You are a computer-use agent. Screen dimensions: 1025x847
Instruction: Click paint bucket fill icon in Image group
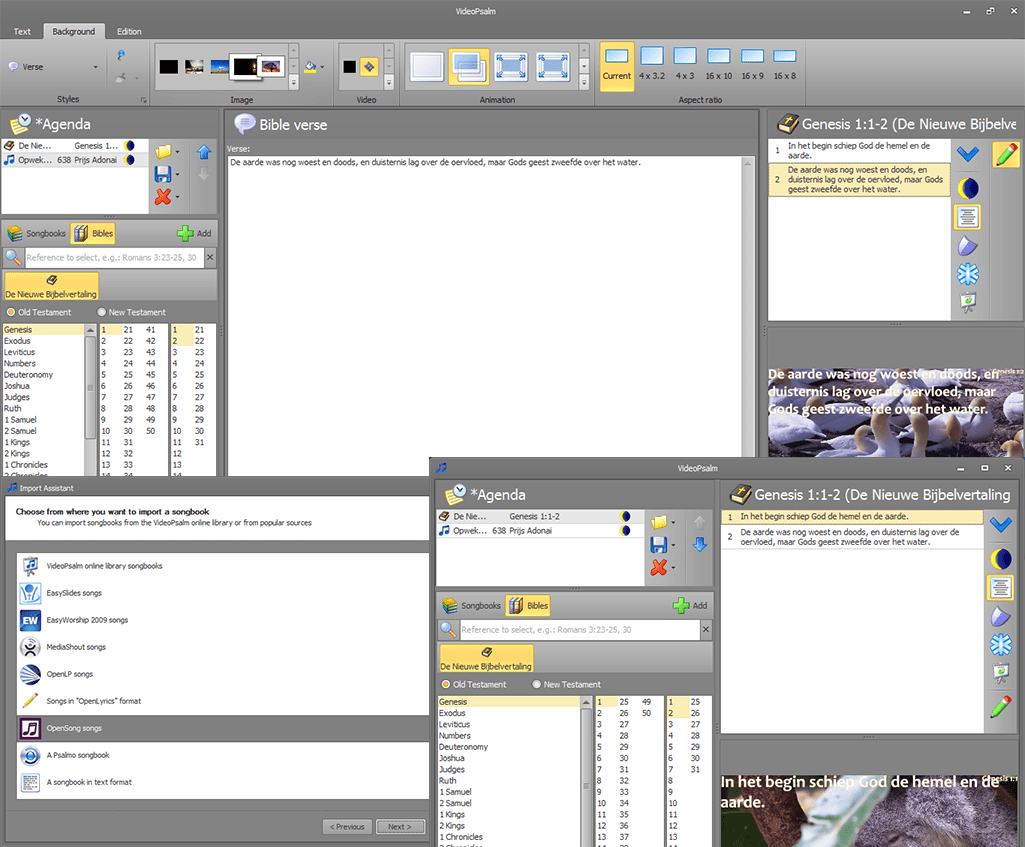click(311, 66)
